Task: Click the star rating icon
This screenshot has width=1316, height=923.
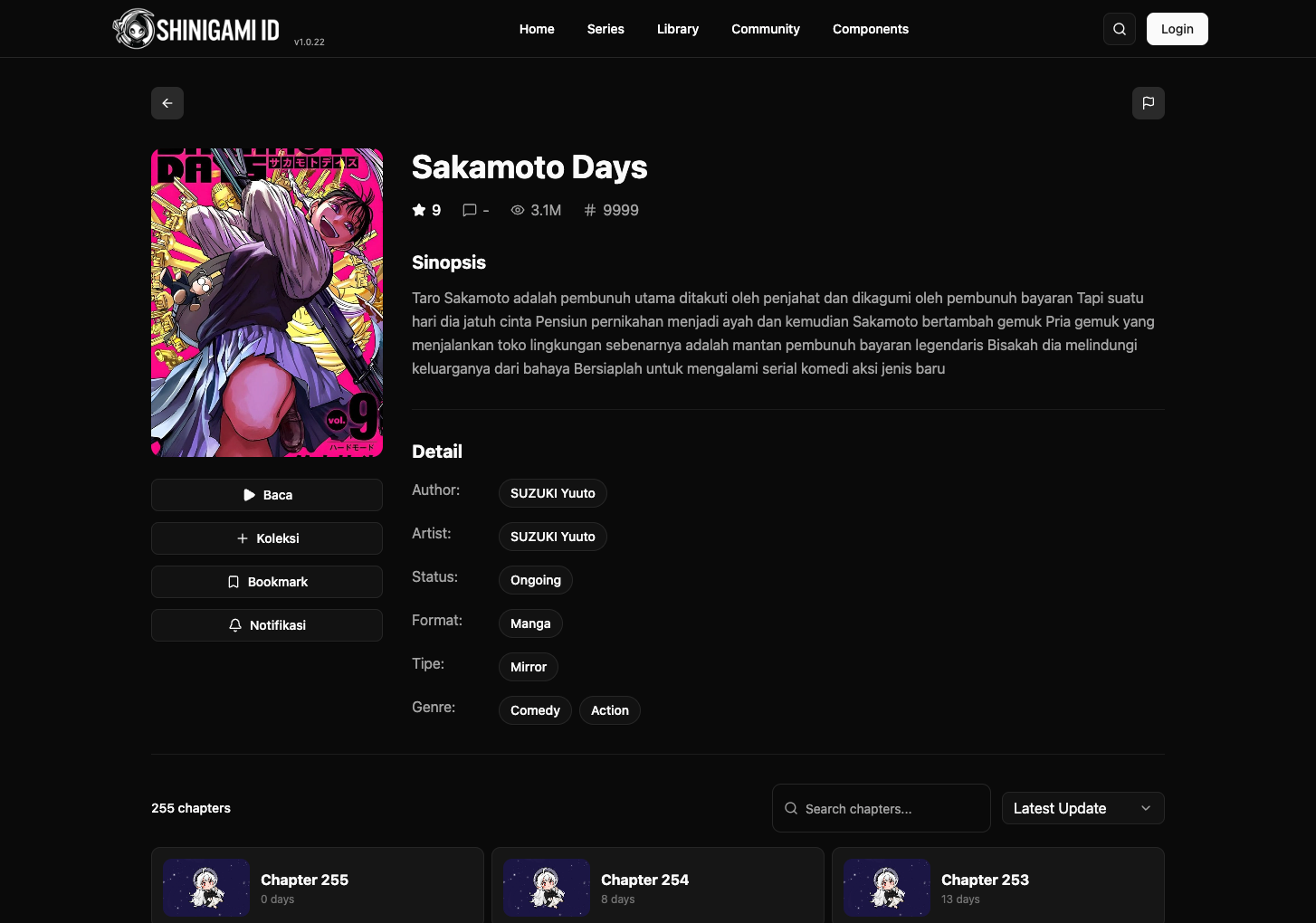Action: pyautogui.click(x=419, y=210)
